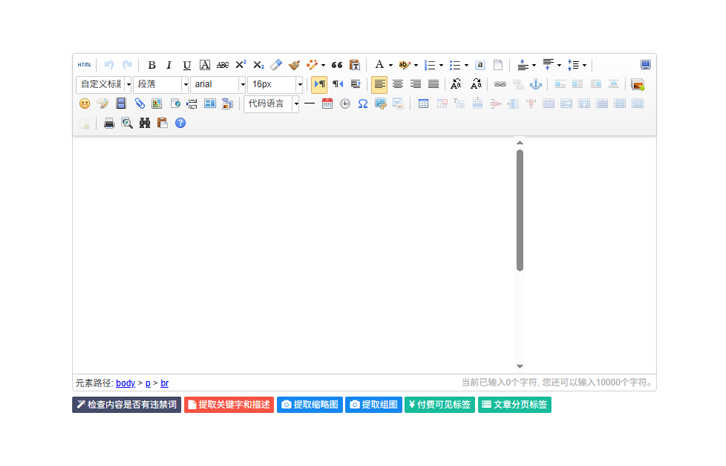Viewport: 726px width, 466px height.
Task: Expand the line height options
Action: pyautogui.click(x=584, y=65)
